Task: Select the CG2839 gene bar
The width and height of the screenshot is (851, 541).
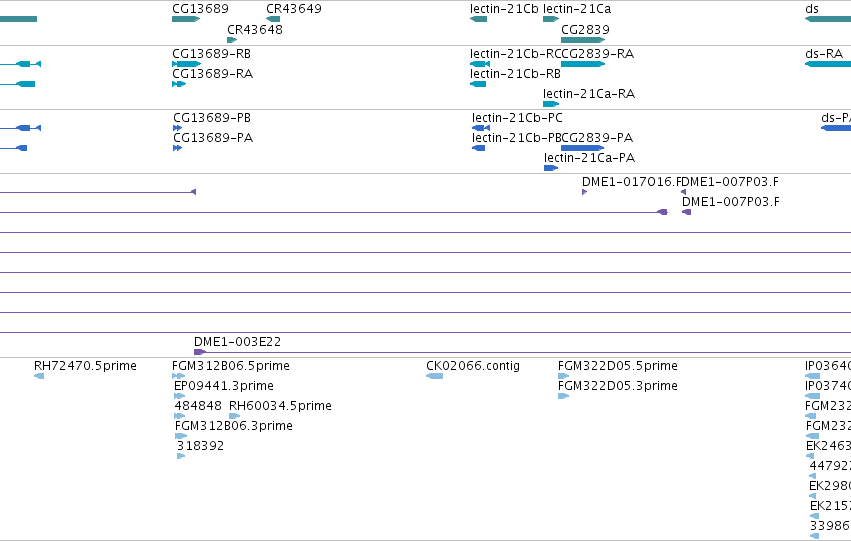Action: pos(583,40)
